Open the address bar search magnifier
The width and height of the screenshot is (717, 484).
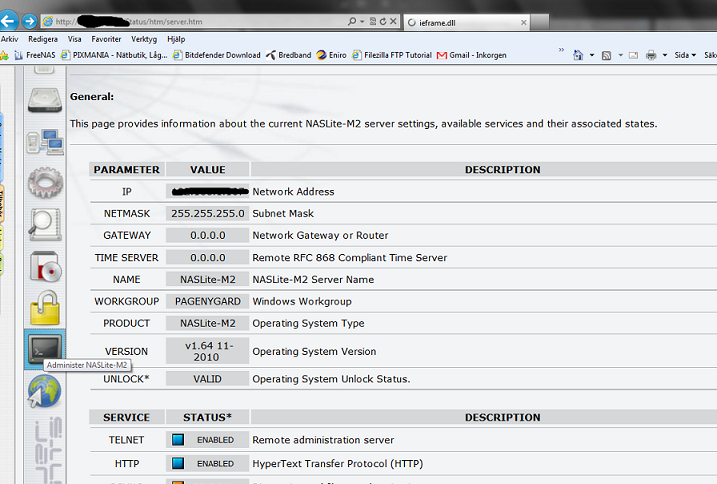pos(352,22)
